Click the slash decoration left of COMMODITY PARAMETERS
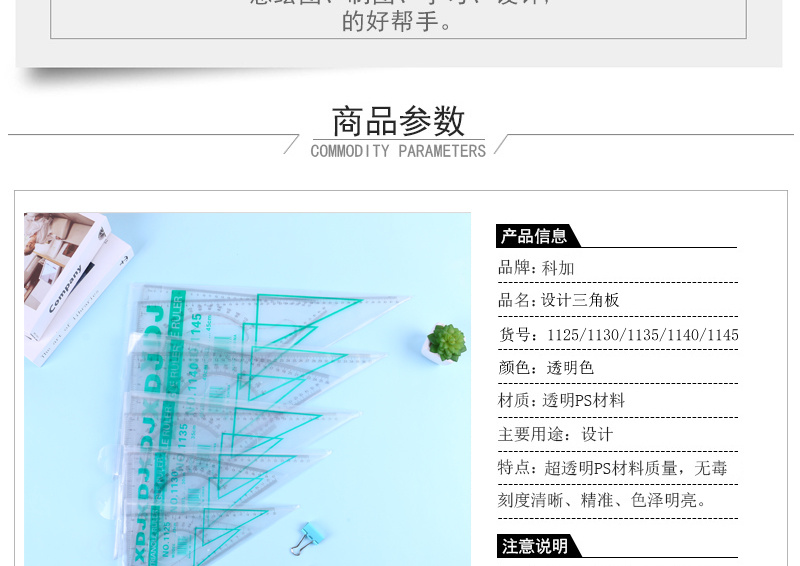Viewport: 800px width, 566px height. tap(291, 145)
